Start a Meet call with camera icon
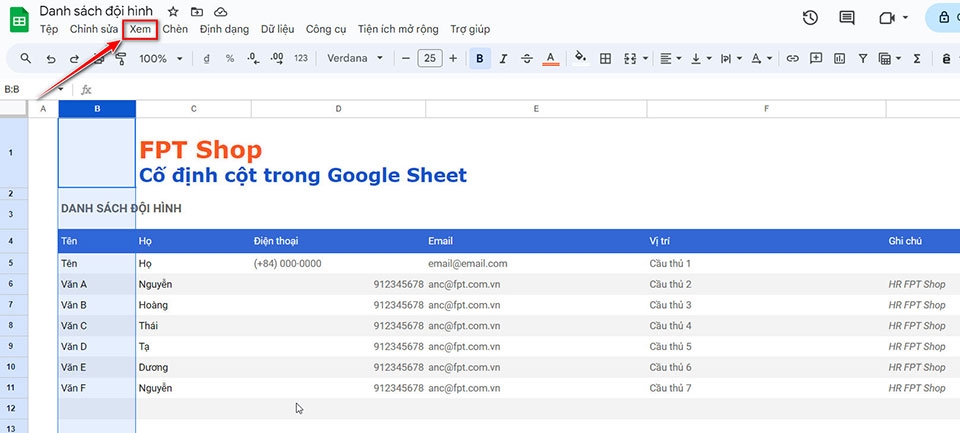The width and height of the screenshot is (960, 433). 887,18
